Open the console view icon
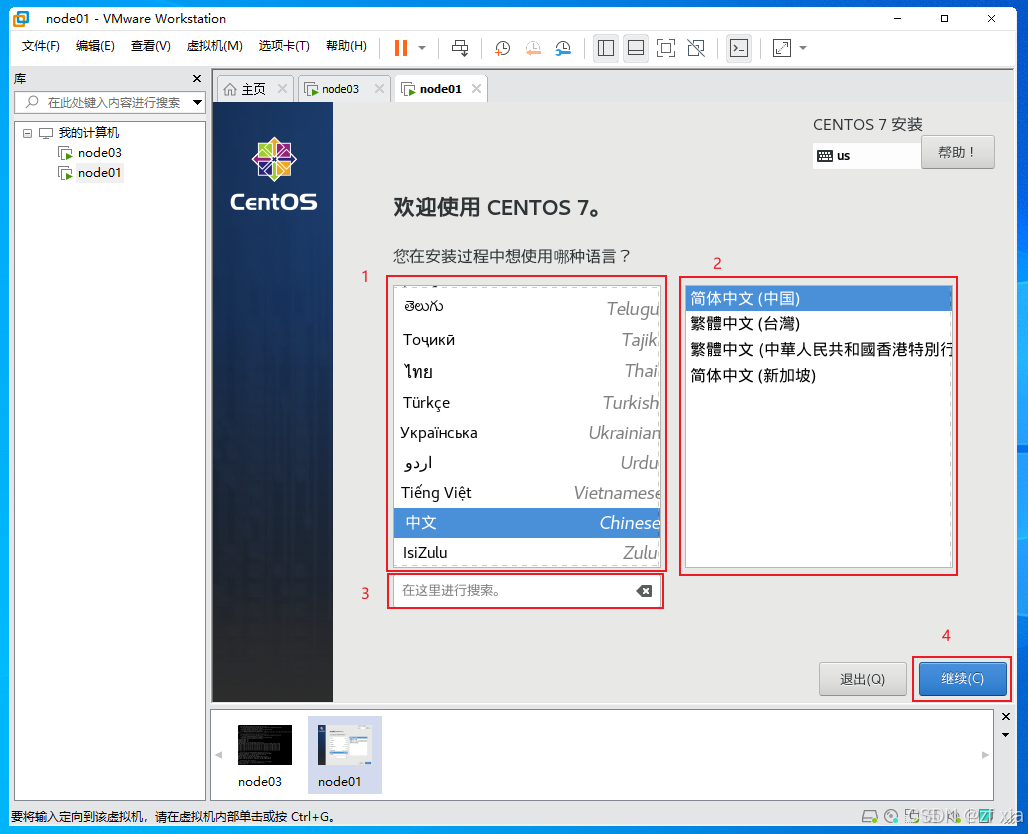This screenshot has height=834, width=1028. pos(739,48)
